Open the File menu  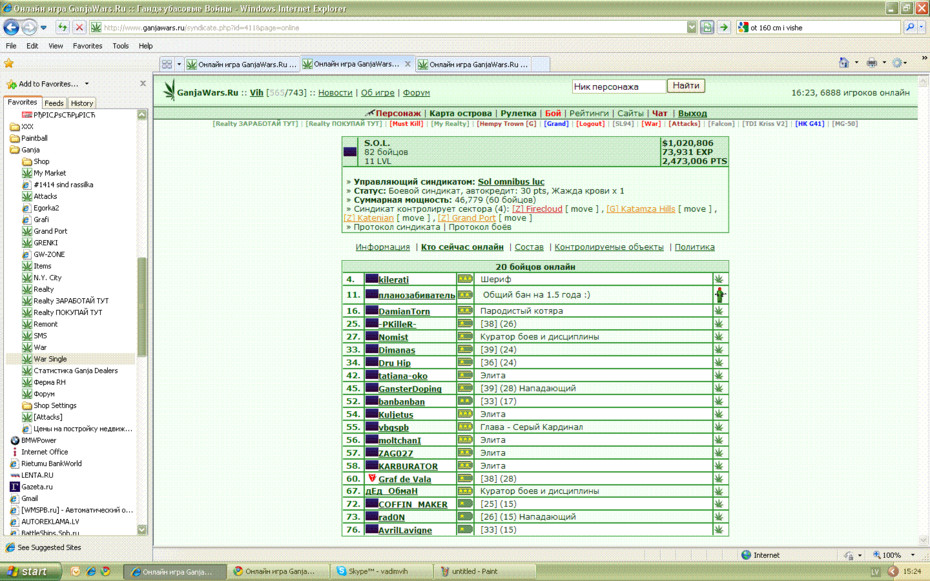pos(11,46)
